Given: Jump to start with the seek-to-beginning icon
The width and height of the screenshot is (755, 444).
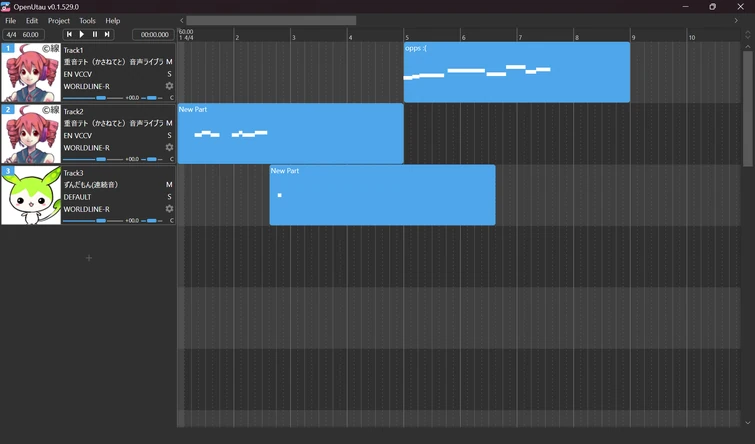Looking at the screenshot, I should point(69,35).
